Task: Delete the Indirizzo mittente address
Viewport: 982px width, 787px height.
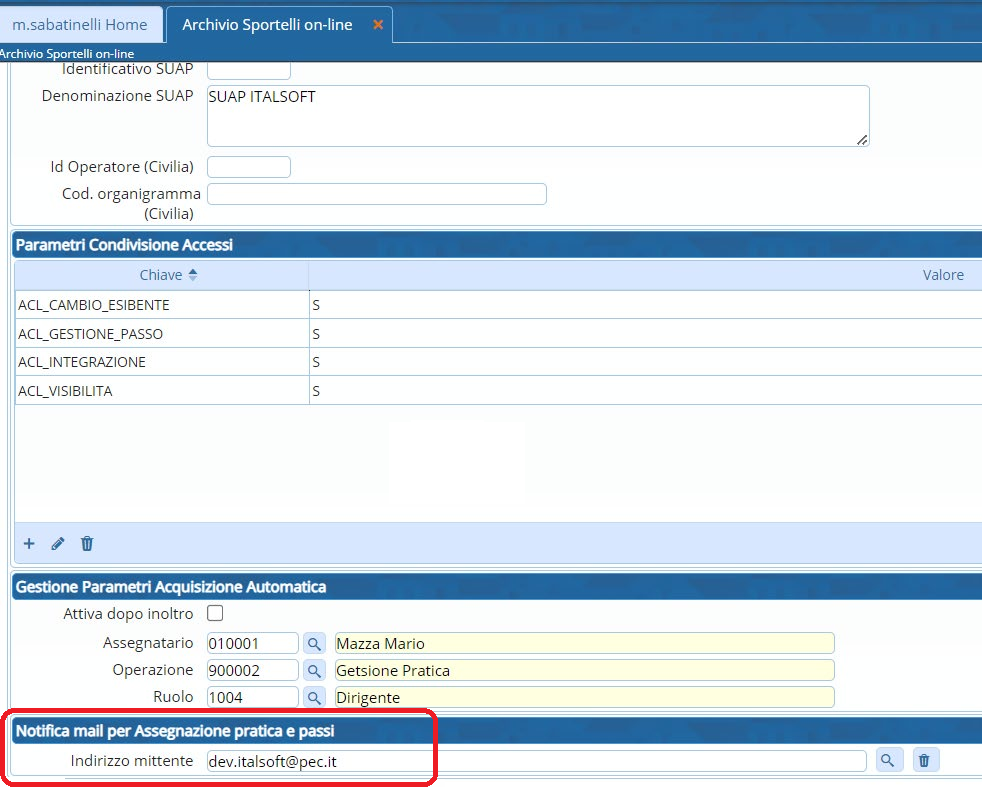Action: point(923,761)
